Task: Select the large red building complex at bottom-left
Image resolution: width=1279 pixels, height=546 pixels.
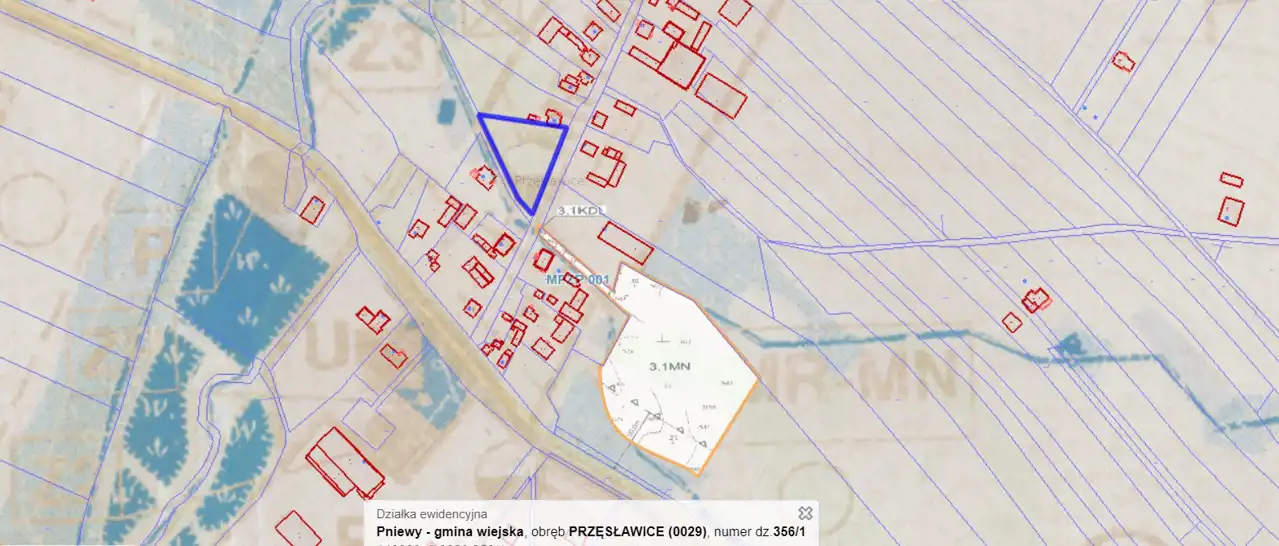Action: pyautogui.click(x=342, y=462)
